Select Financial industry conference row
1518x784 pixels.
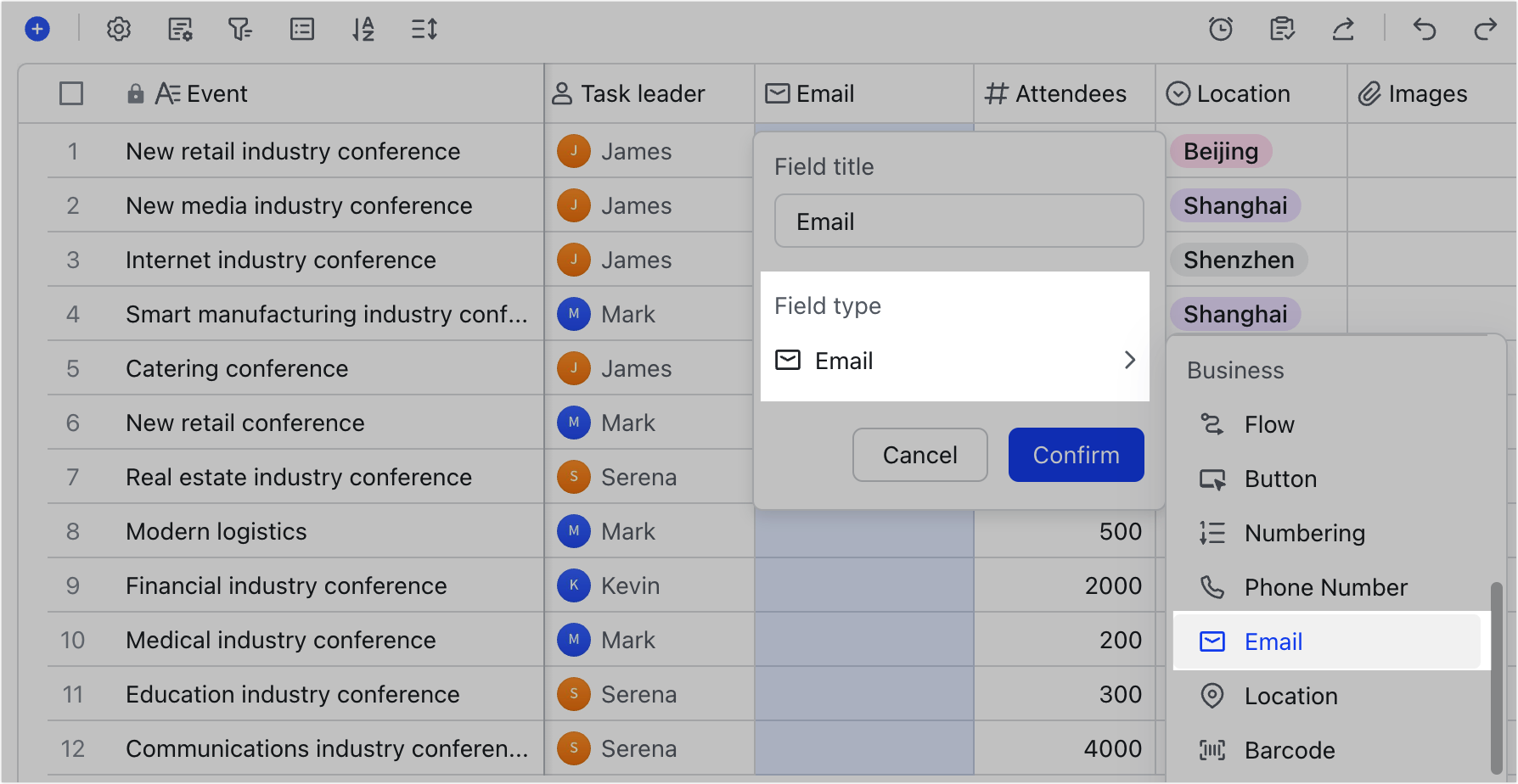point(286,585)
